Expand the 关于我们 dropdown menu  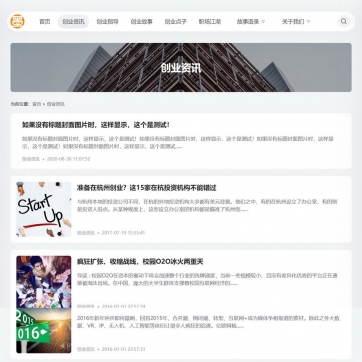click(296, 22)
